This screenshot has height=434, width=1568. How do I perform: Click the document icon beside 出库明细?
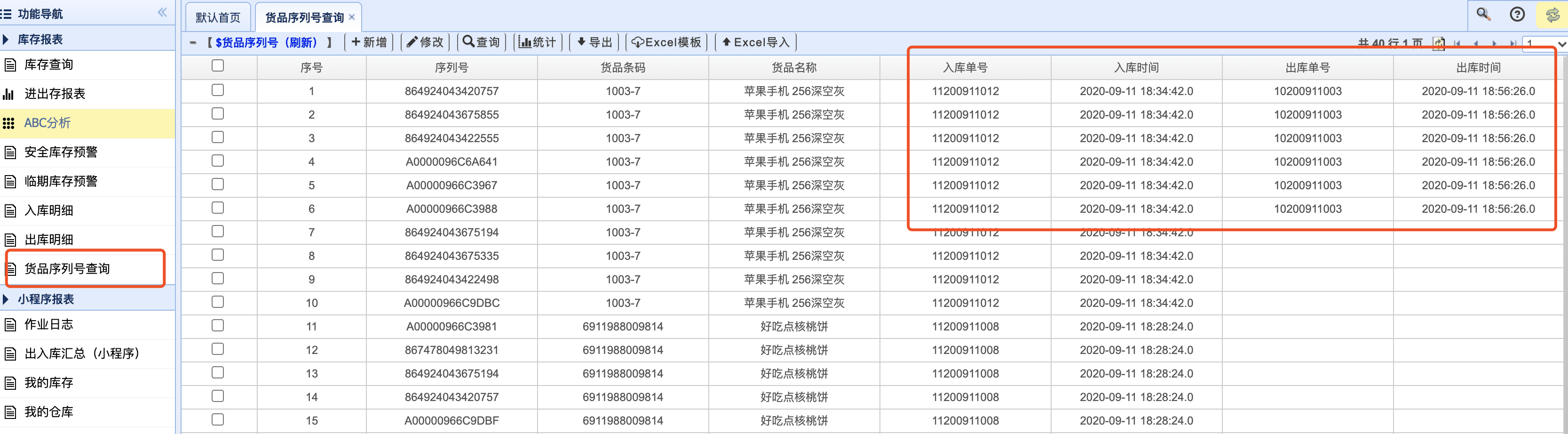point(10,240)
